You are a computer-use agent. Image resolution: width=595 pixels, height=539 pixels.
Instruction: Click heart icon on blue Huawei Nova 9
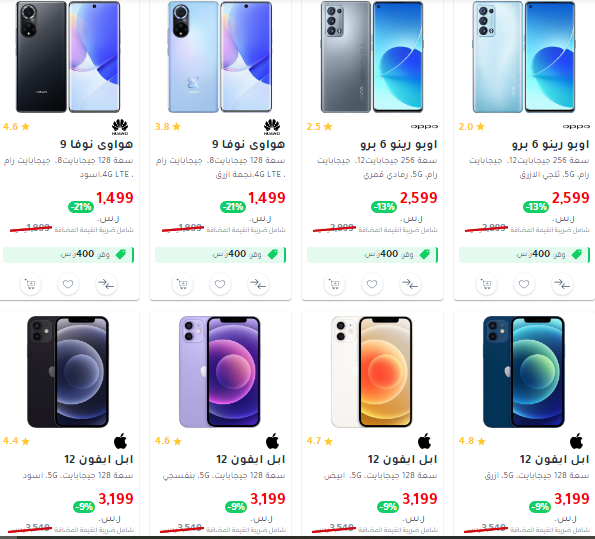220,284
